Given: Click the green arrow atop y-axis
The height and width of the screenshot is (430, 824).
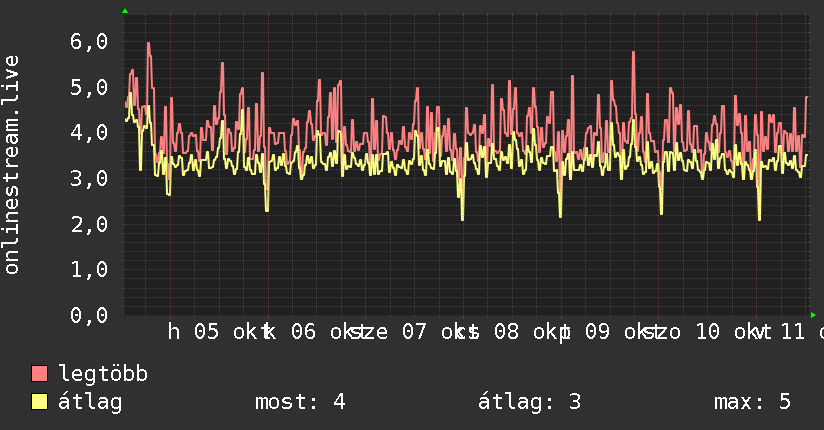Looking at the screenshot, I should pyautogui.click(x=125, y=11).
